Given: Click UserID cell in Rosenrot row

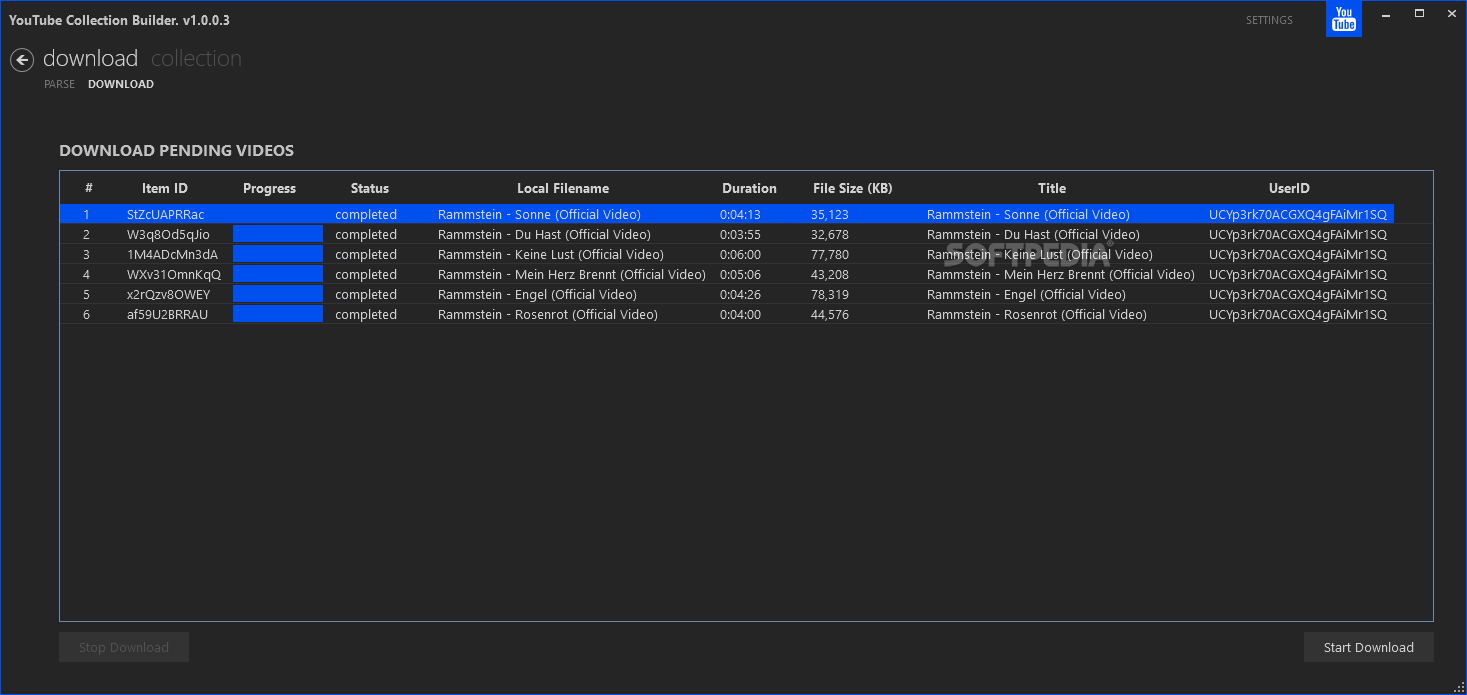Looking at the screenshot, I should [1298, 315].
